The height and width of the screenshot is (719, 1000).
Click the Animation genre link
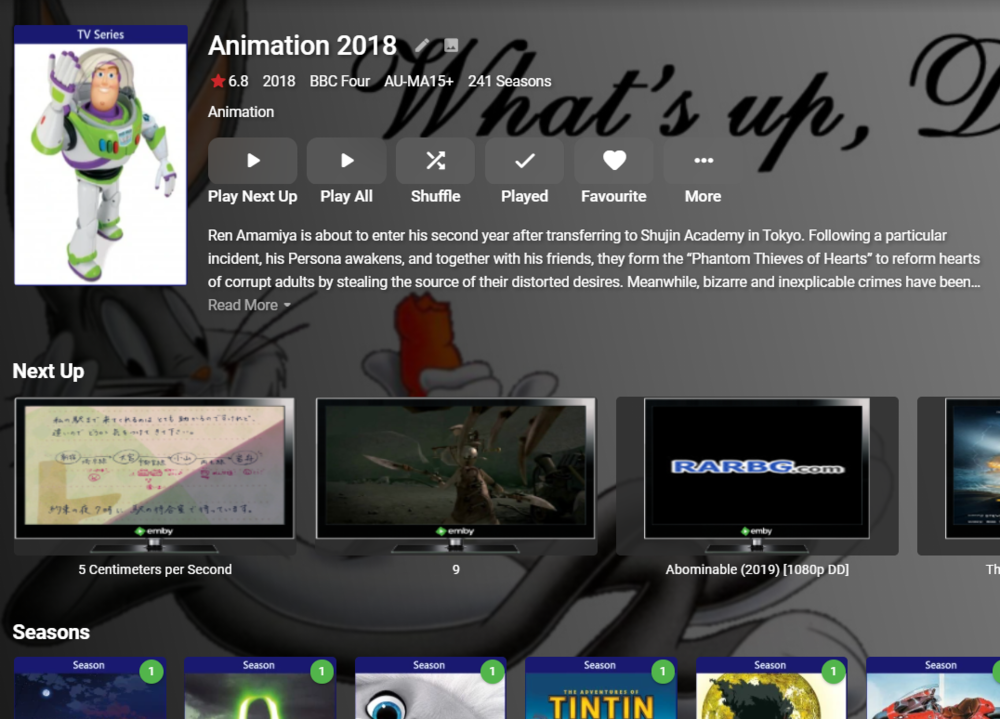[241, 112]
